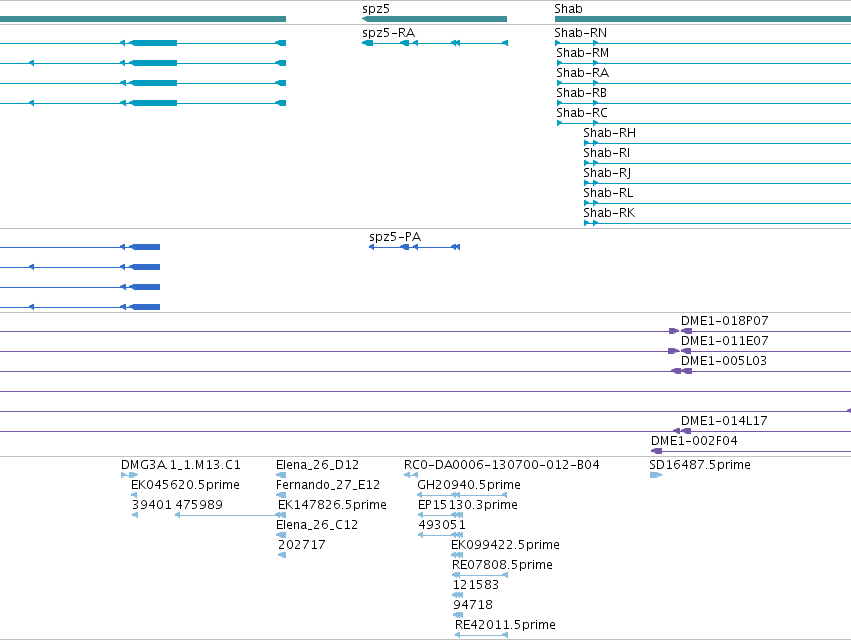Click the Elena_26_D12 label
This screenshot has width=851, height=640.
(317, 465)
